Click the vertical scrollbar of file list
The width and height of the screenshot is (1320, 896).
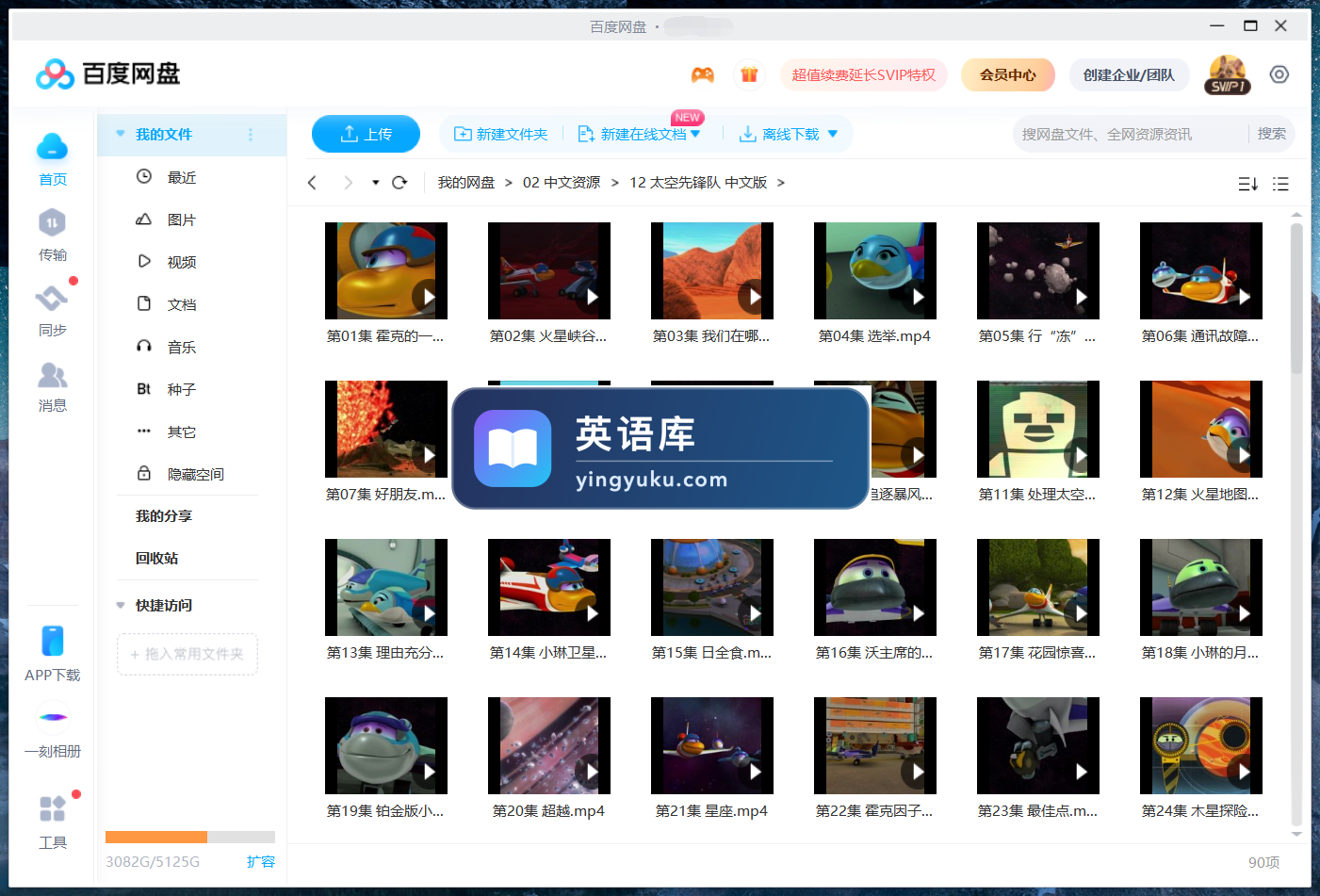(x=1296, y=298)
